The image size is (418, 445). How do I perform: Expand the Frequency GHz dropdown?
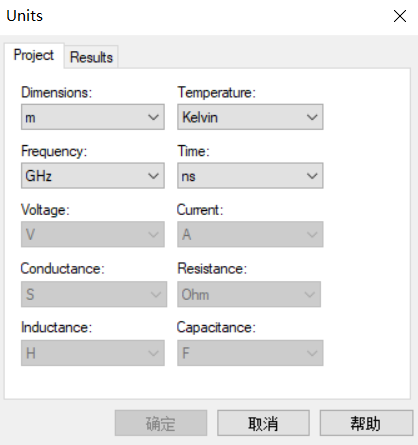coord(93,176)
